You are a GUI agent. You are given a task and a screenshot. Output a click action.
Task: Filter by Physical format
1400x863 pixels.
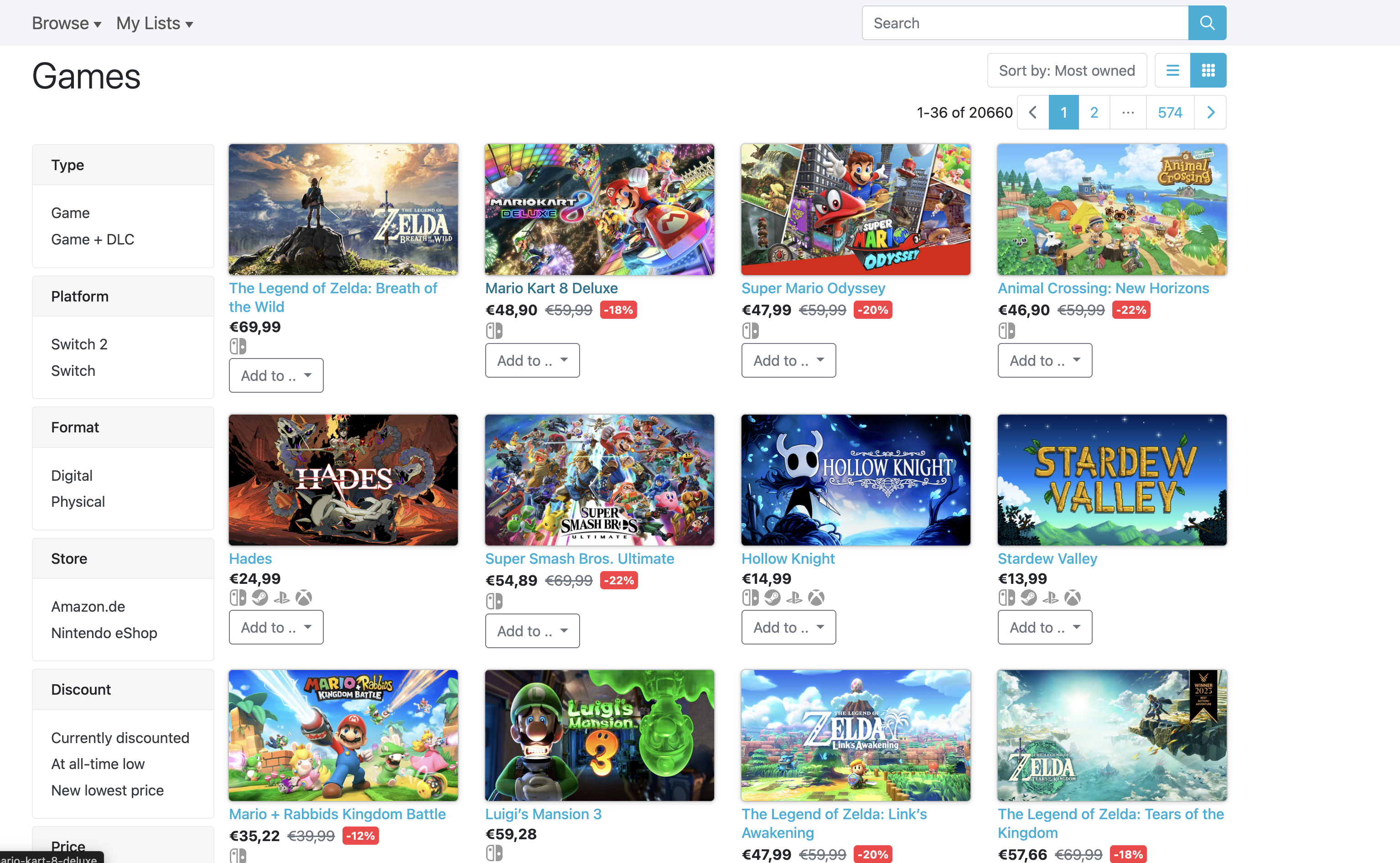coord(78,502)
